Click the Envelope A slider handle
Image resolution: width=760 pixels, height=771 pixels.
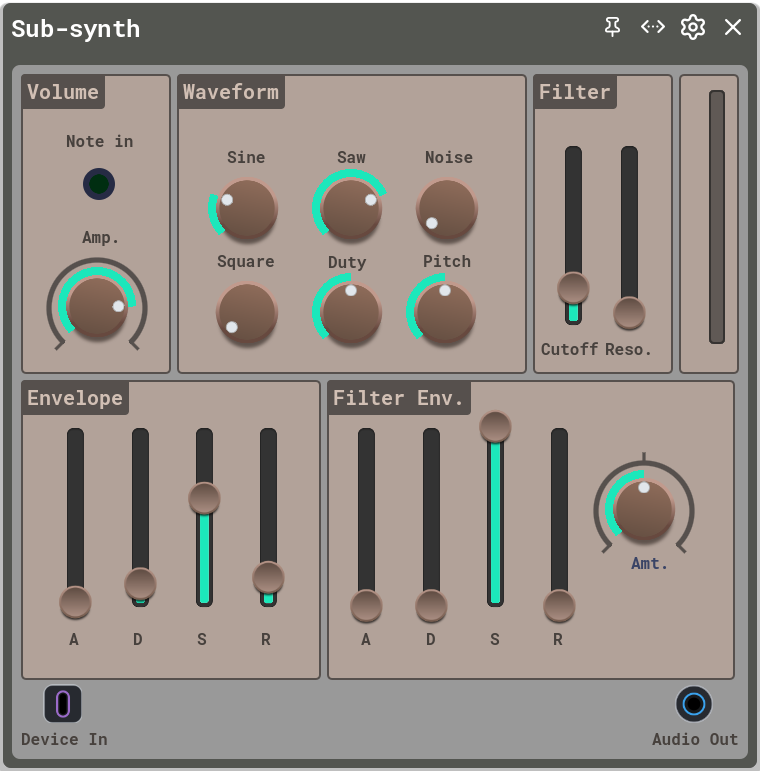pos(75,602)
